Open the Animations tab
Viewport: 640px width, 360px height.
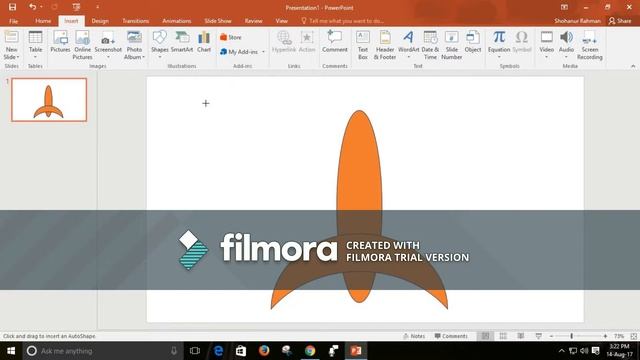(x=177, y=21)
